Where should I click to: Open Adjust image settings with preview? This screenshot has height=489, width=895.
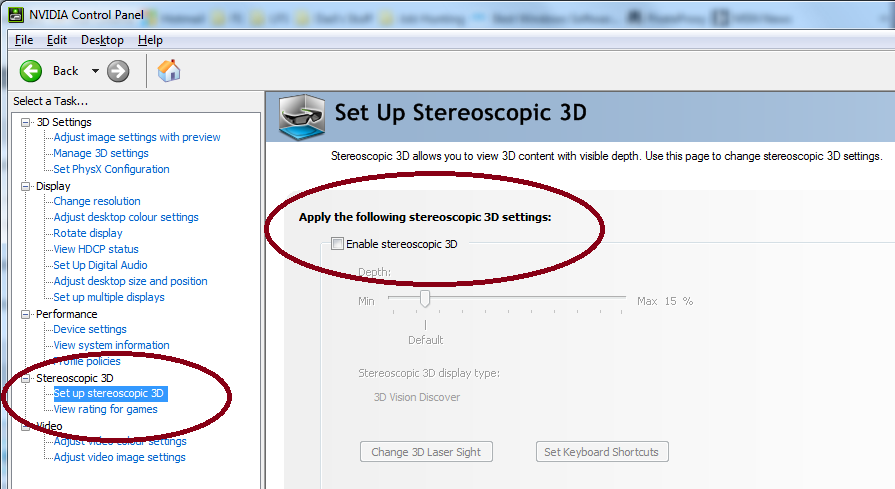(x=137, y=137)
